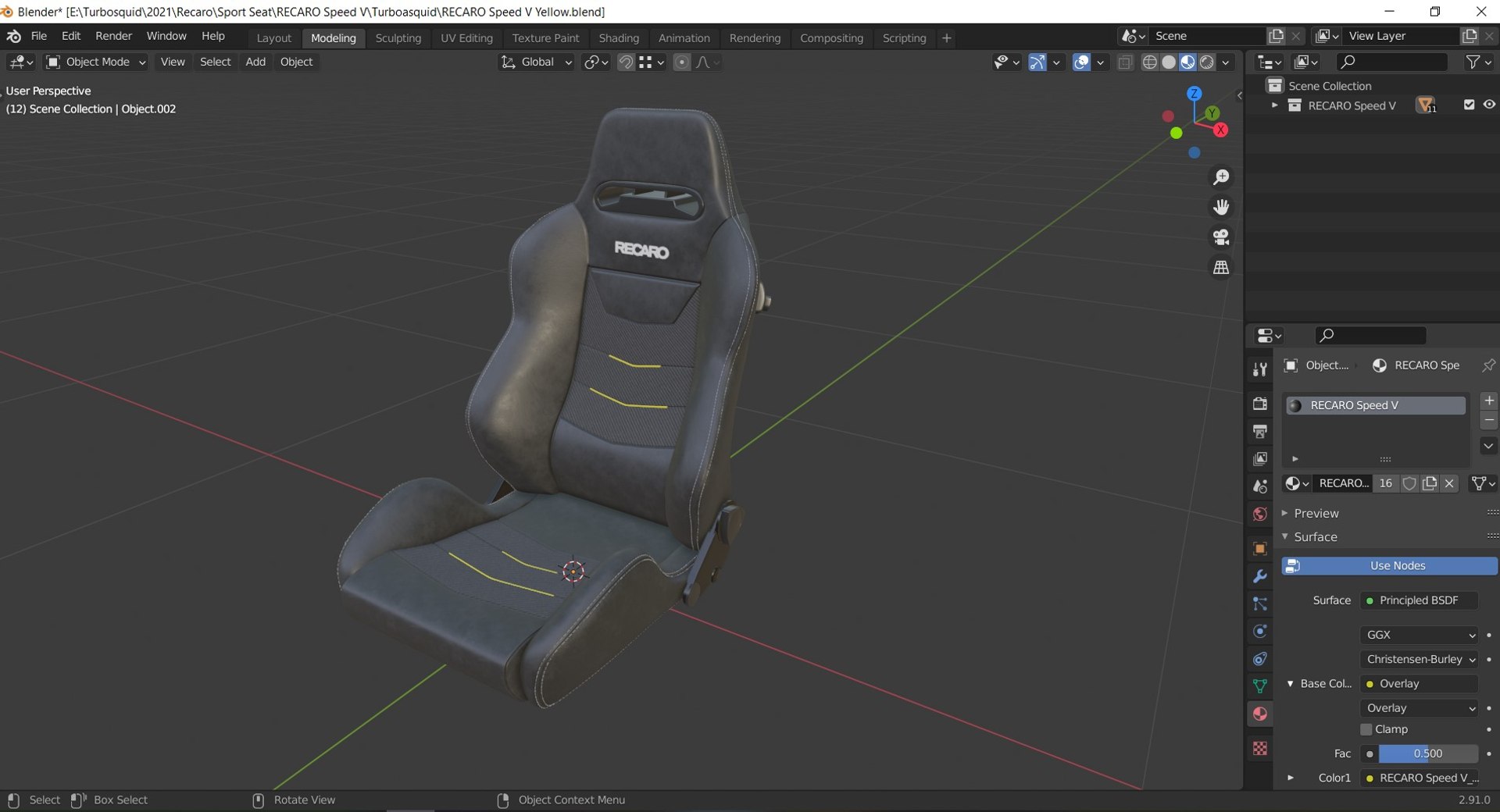The width and height of the screenshot is (1500, 812).
Task: Open viewport shading options dropdown arrow
Action: point(1226,62)
